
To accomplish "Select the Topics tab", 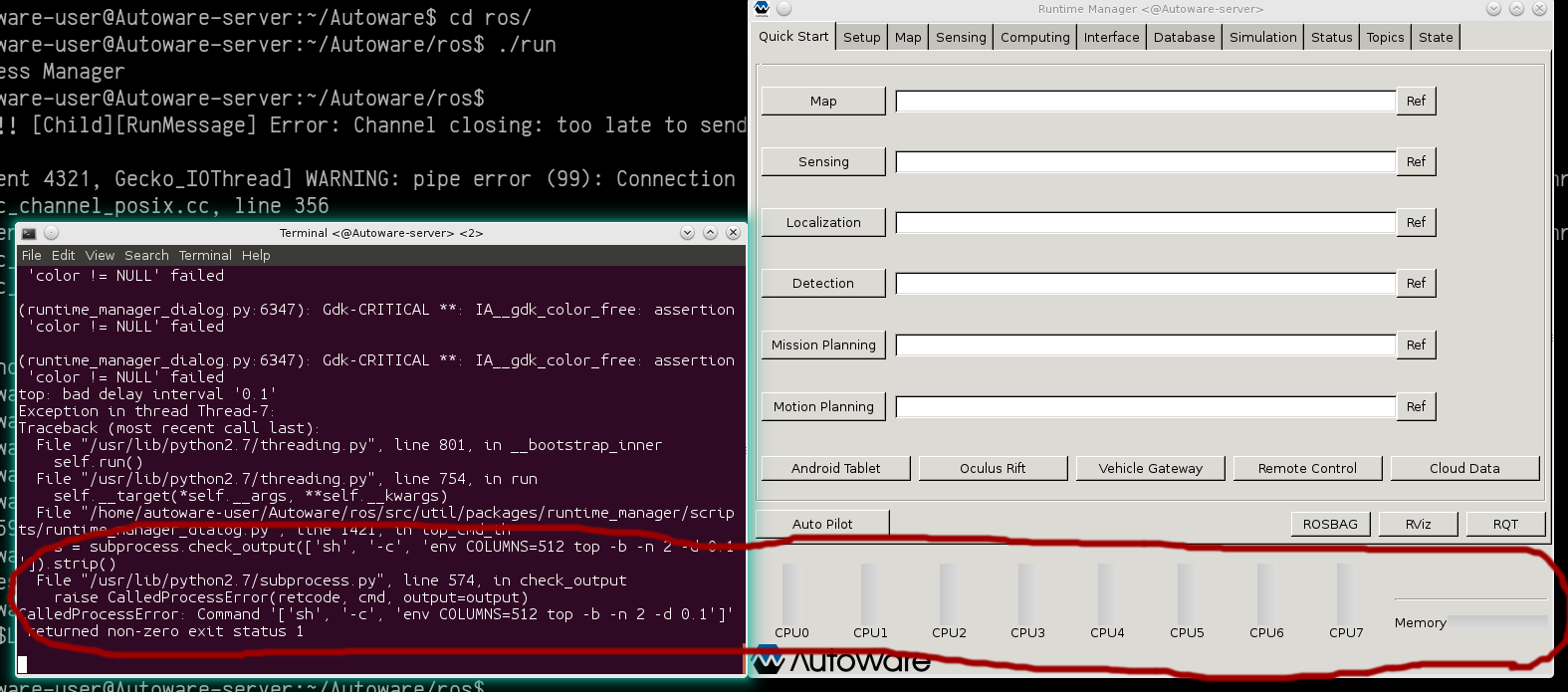I will click(1386, 38).
